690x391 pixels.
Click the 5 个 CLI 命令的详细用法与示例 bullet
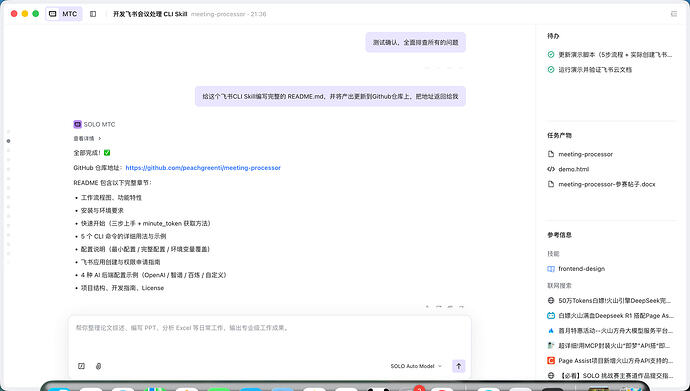pyautogui.click(x=124, y=236)
